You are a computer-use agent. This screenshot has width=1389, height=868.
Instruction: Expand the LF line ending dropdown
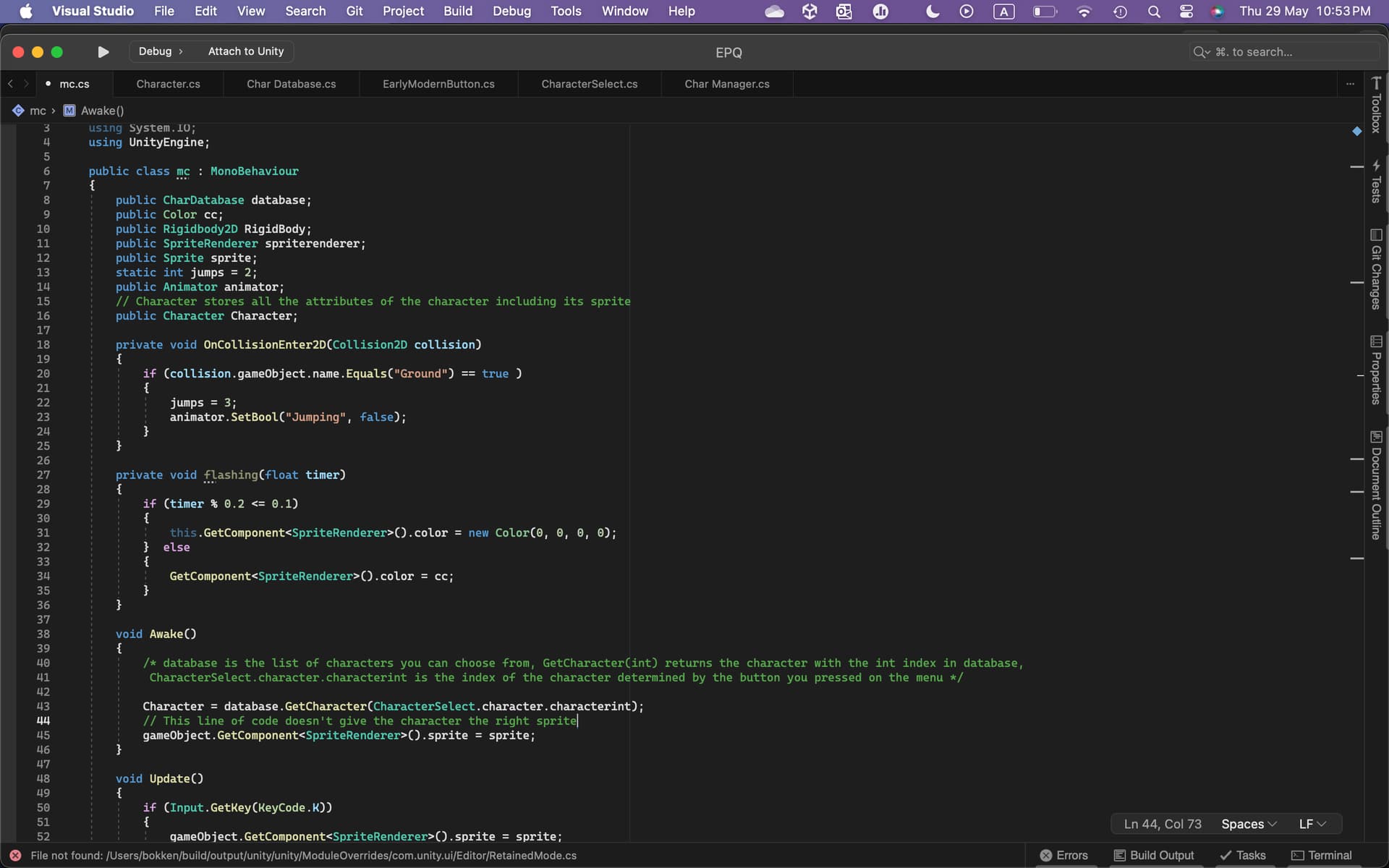coord(1312,824)
